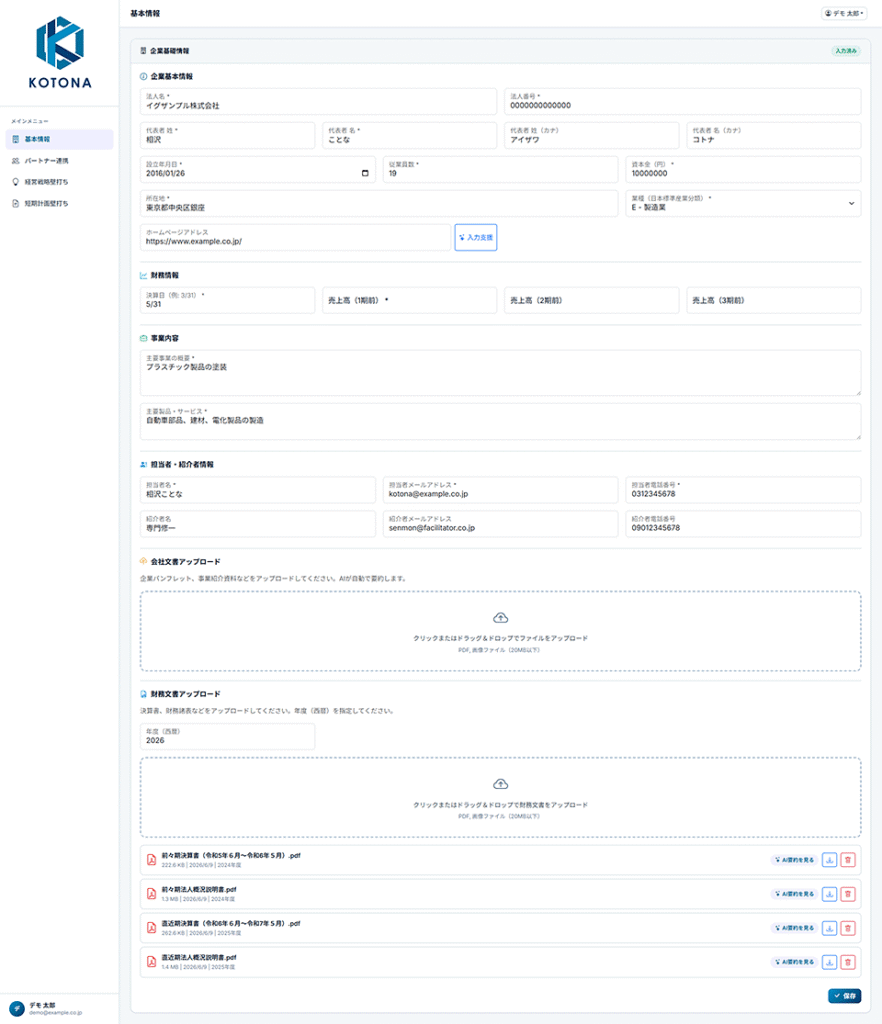View AI summary for 前々期決算書

(794, 860)
